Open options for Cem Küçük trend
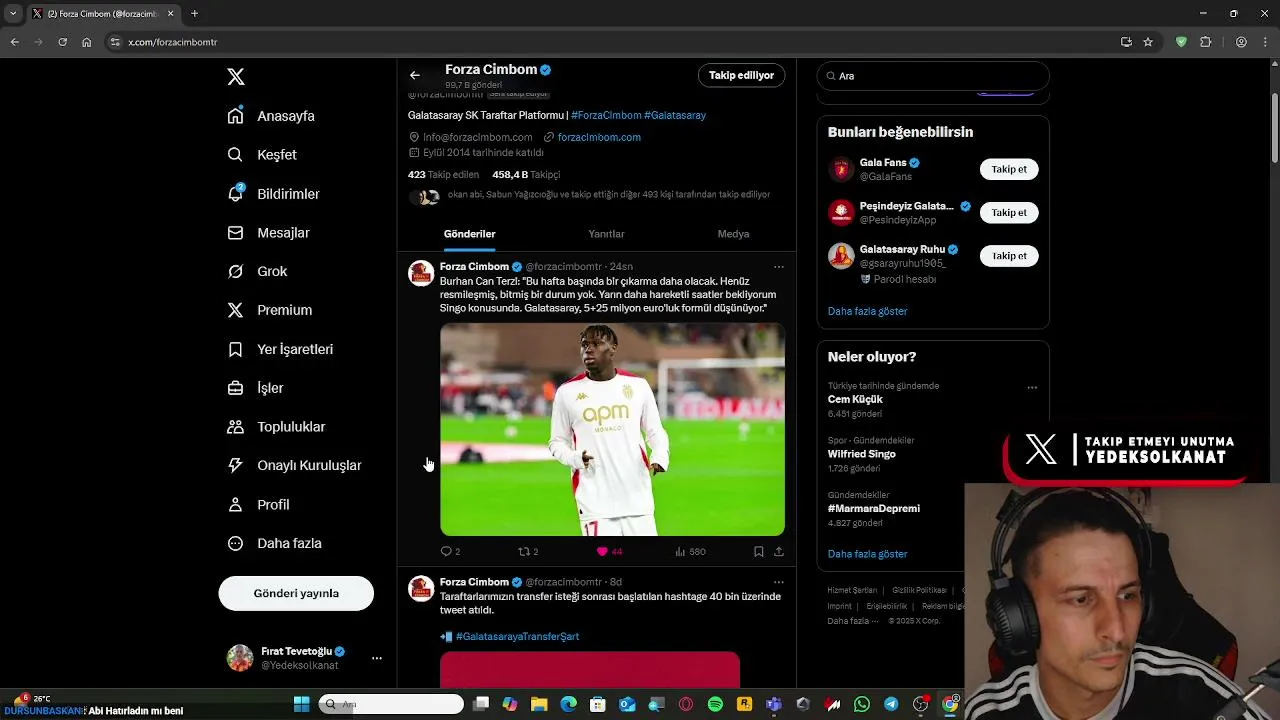Screen dimensions: 1280x720 coord(1032,388)
